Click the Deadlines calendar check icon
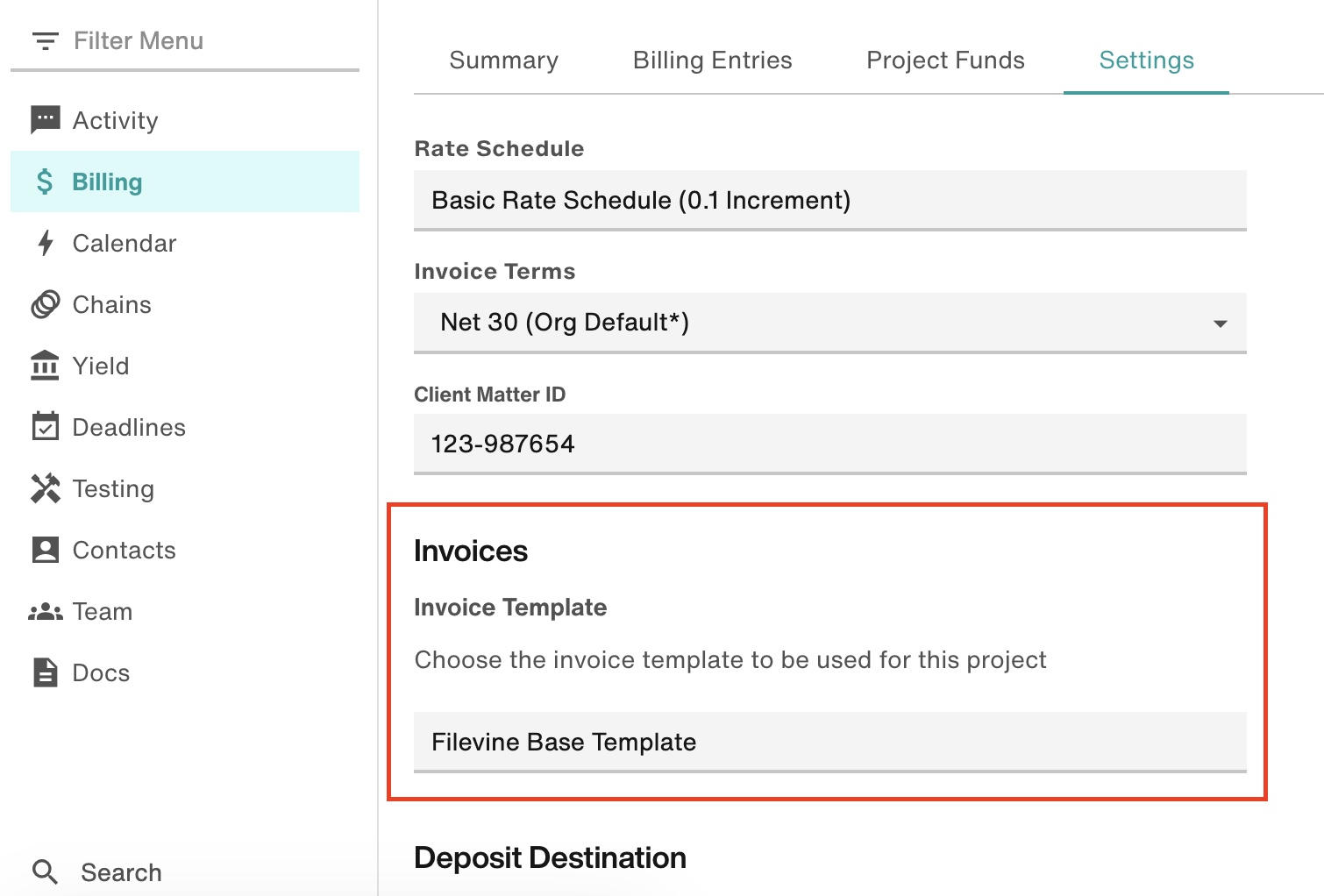Viewport: 1324px width, 896px height. pyautogui.click(x=46, y=426)
